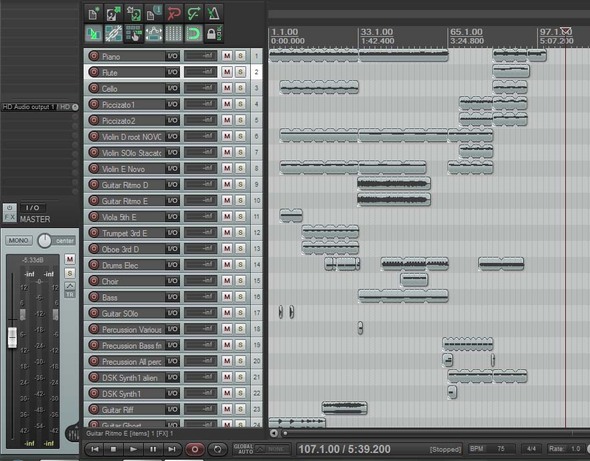The image size is (590, 461).
Task: Click the Save Project toolbar icon
Action: 134,14
